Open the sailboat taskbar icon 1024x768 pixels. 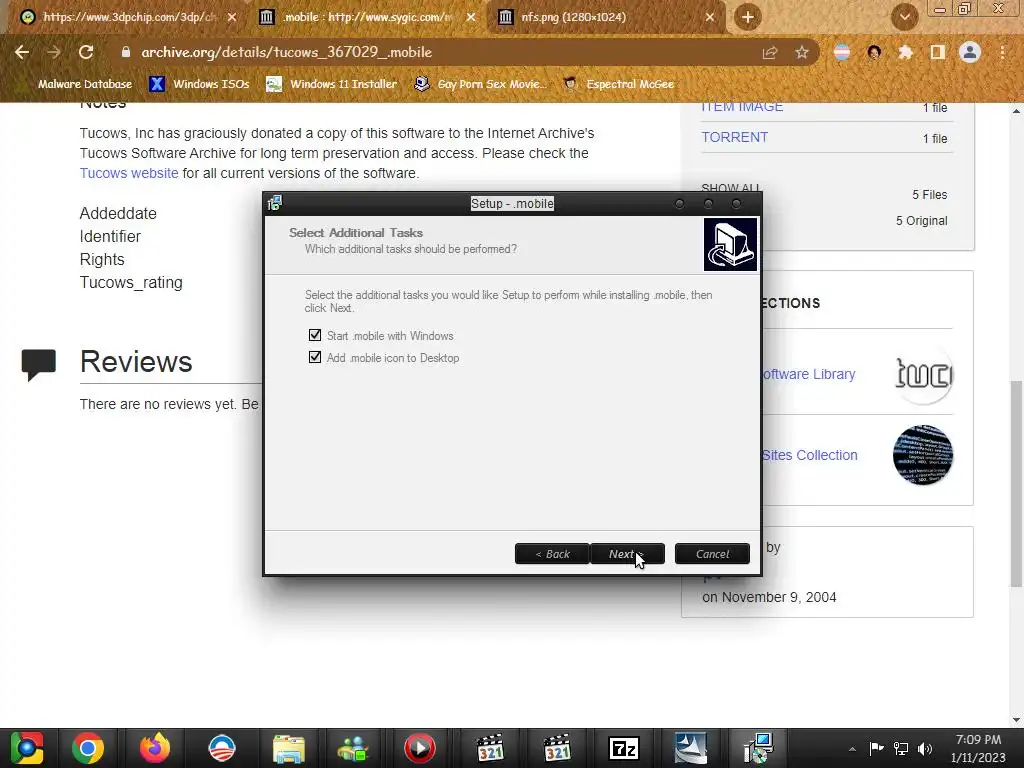[x=690, y=748]
